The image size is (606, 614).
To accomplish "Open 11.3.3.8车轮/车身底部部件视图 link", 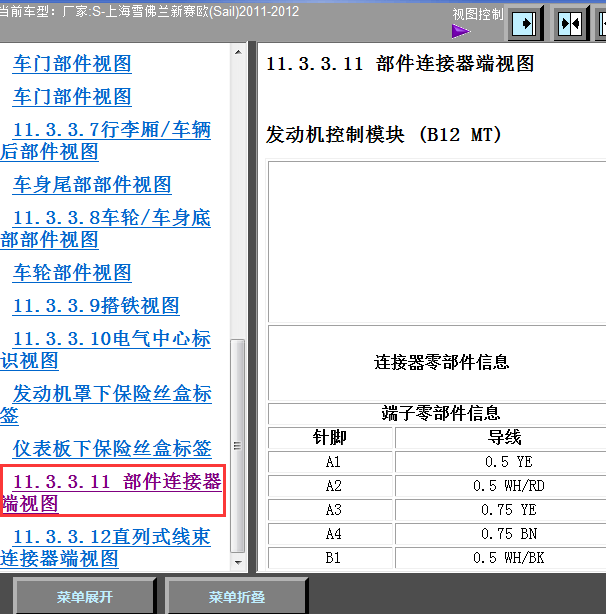I will coord(106,229).
